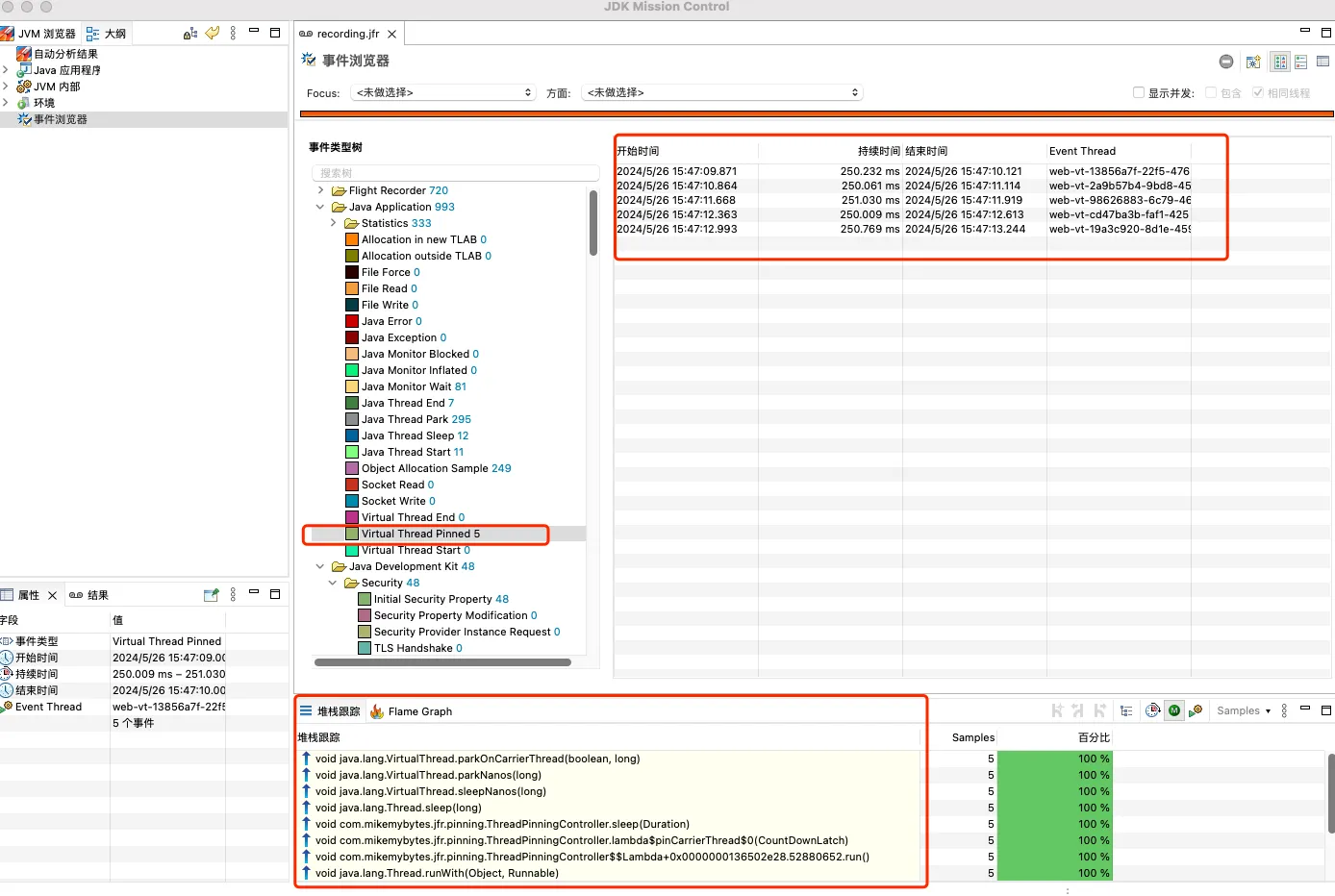Open the Flame Graph tab
Viewport: 1335px width, 896px height.
(x=411, y=711)
